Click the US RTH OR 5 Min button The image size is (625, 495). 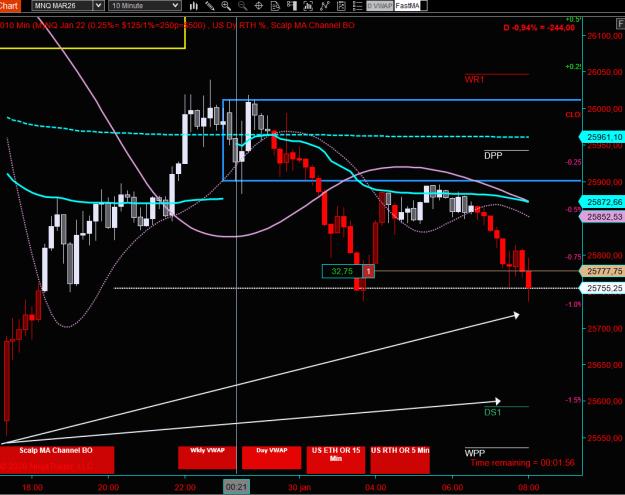pyautogui.click(x=400, y=460)
